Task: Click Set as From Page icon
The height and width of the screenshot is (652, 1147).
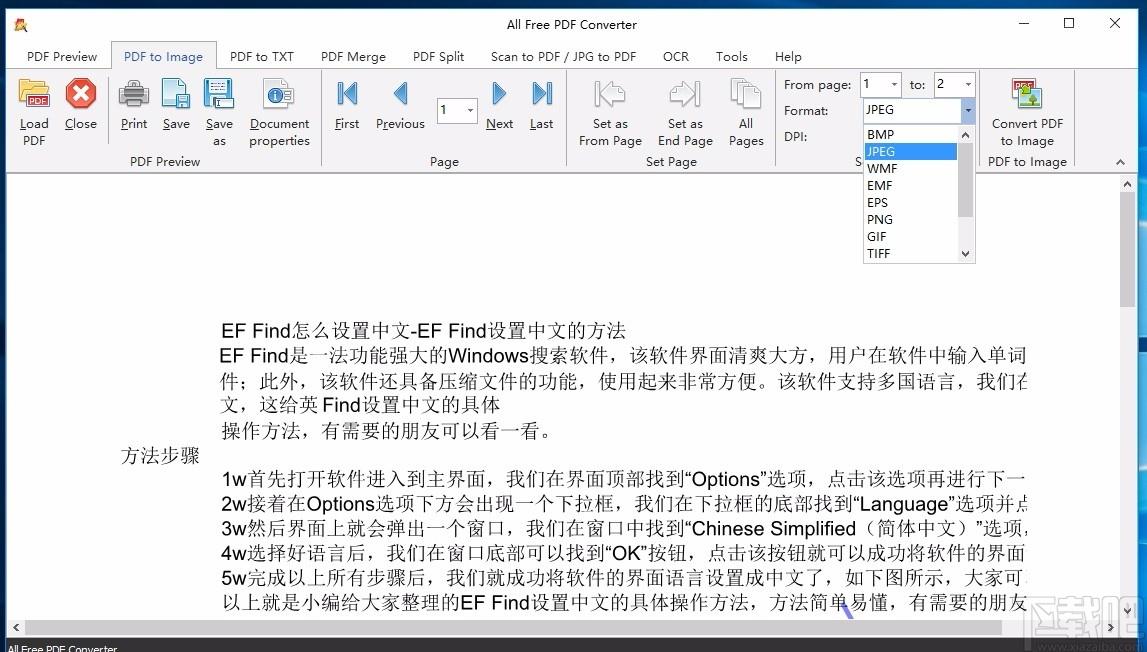Action: click(x=609, y=94)
